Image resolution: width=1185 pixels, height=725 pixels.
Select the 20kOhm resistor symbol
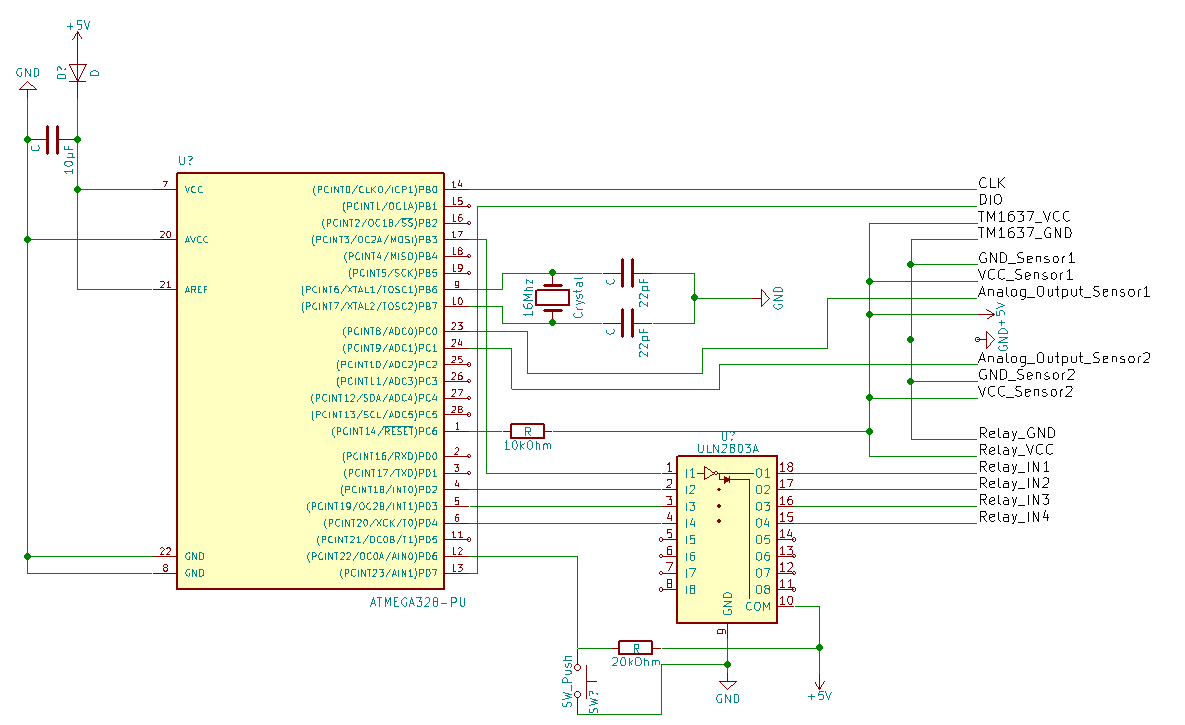click(x=634, y=647)
